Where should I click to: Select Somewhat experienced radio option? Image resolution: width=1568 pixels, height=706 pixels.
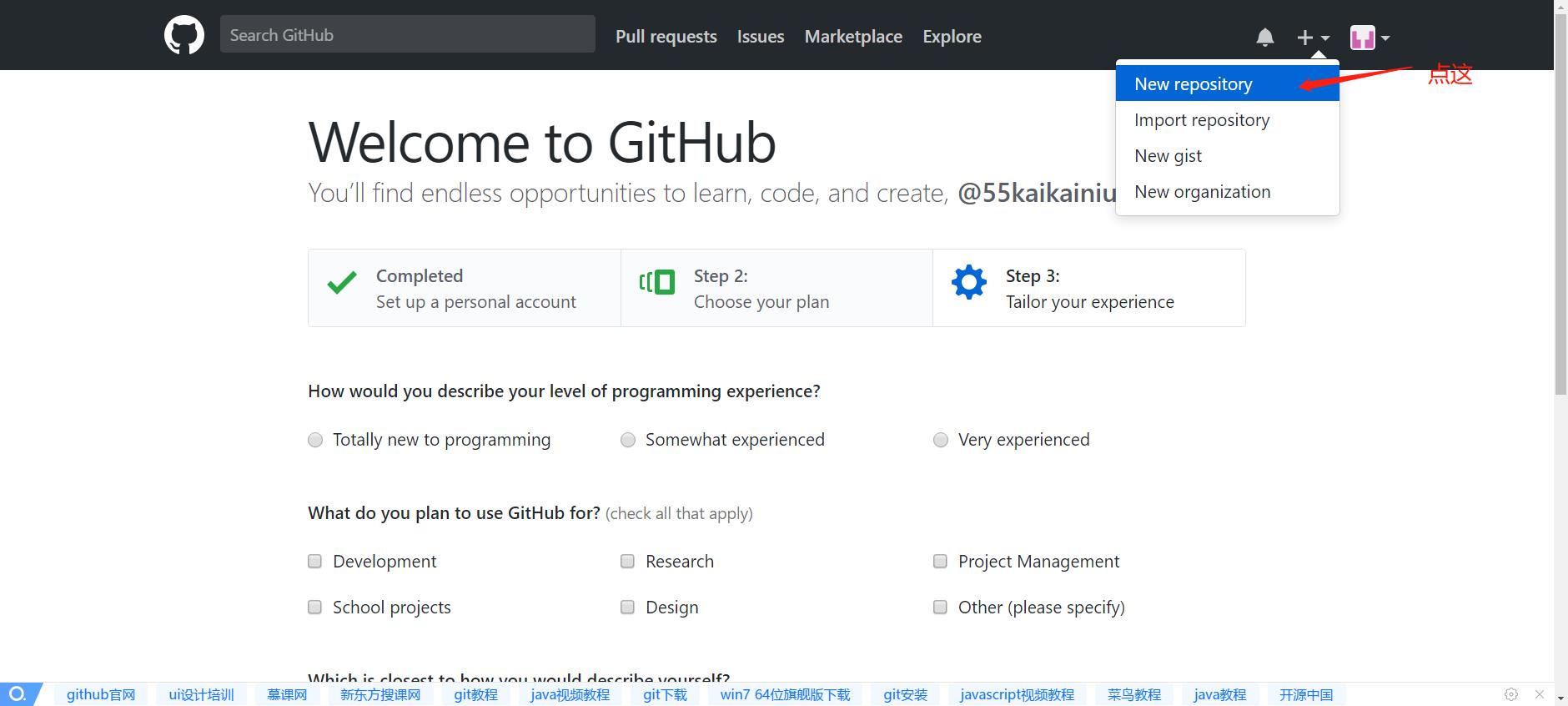click(x=628, y=440)
